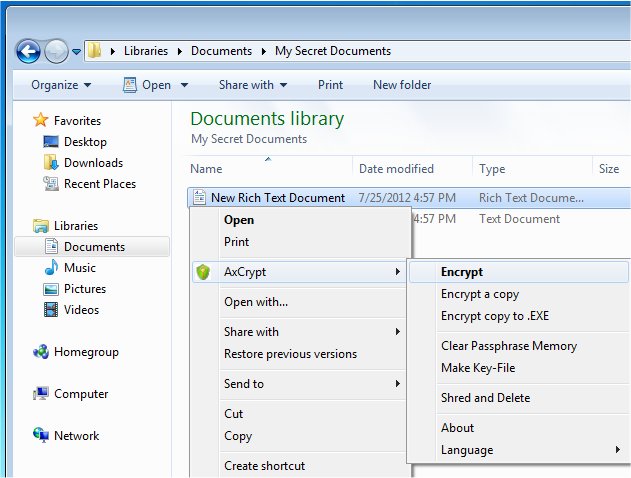Select Encrypt from AxCrypt submenu

click(462, 272)
